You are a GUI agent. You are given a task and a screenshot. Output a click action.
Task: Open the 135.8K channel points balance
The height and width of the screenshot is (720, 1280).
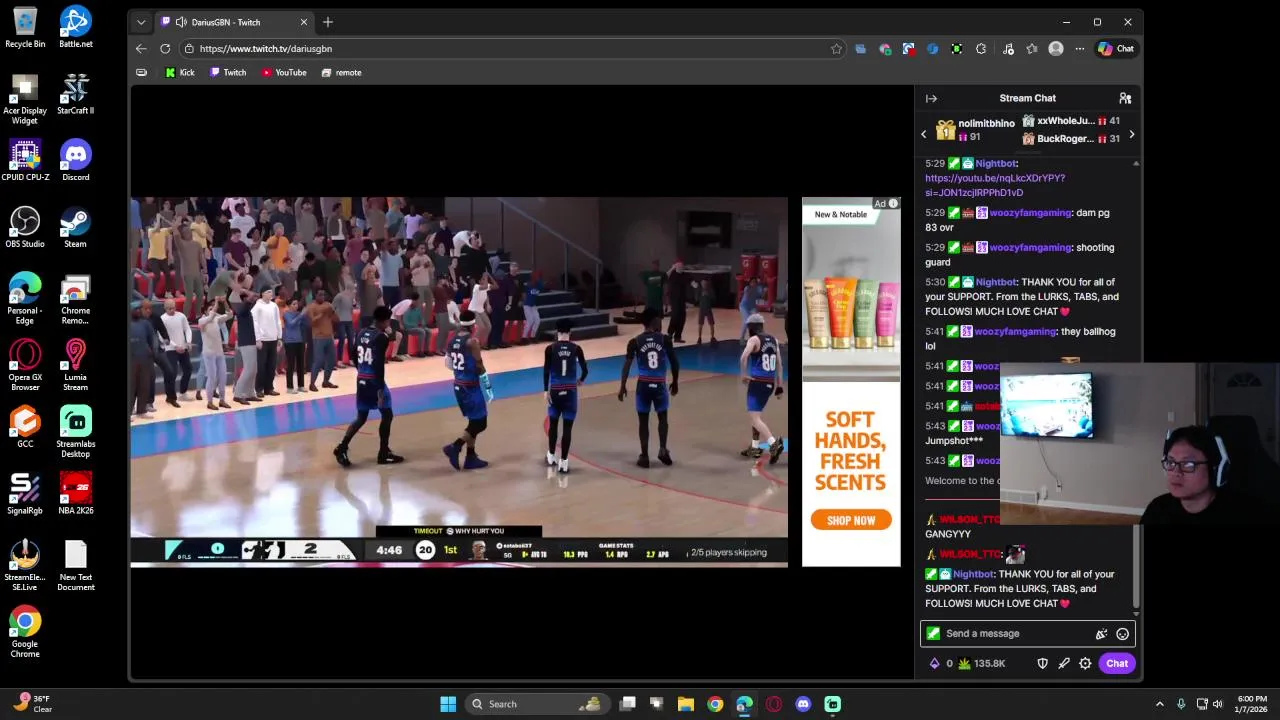[x=981, y=663]
